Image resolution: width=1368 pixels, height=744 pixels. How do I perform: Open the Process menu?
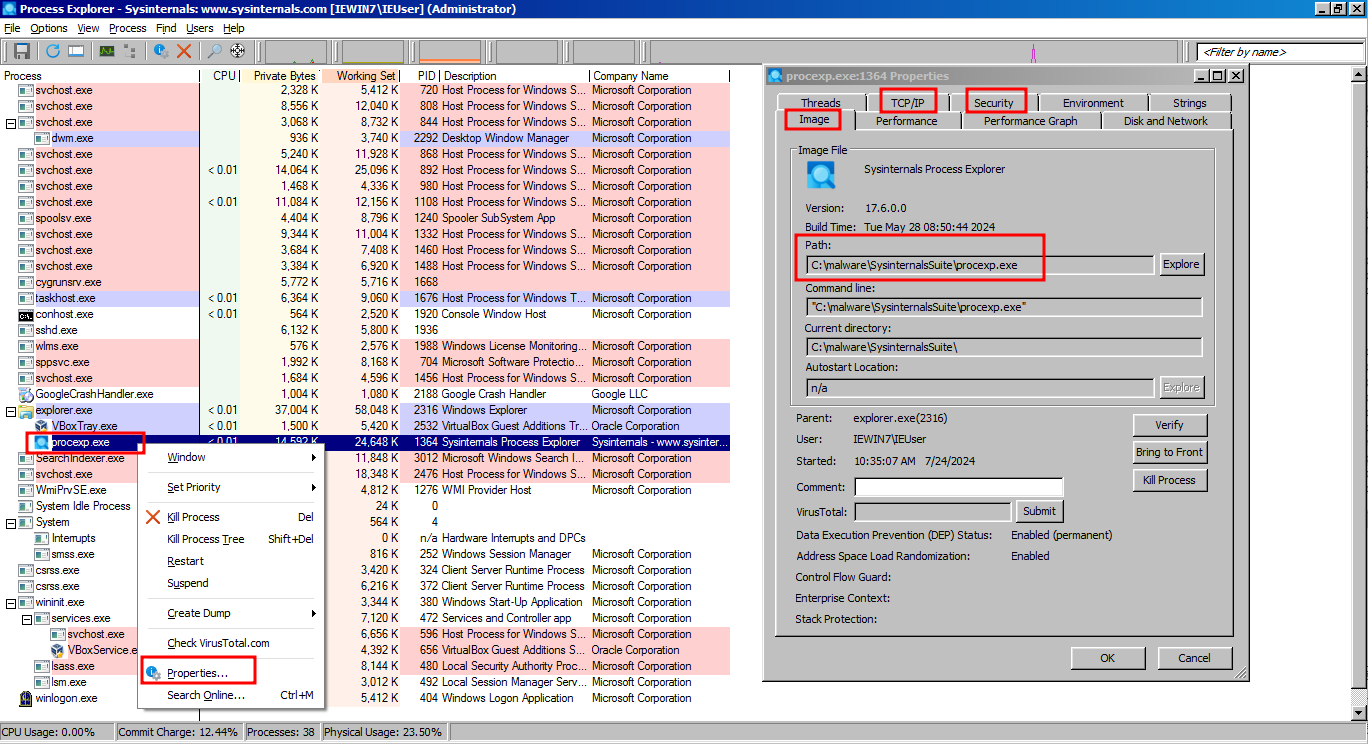127,28
